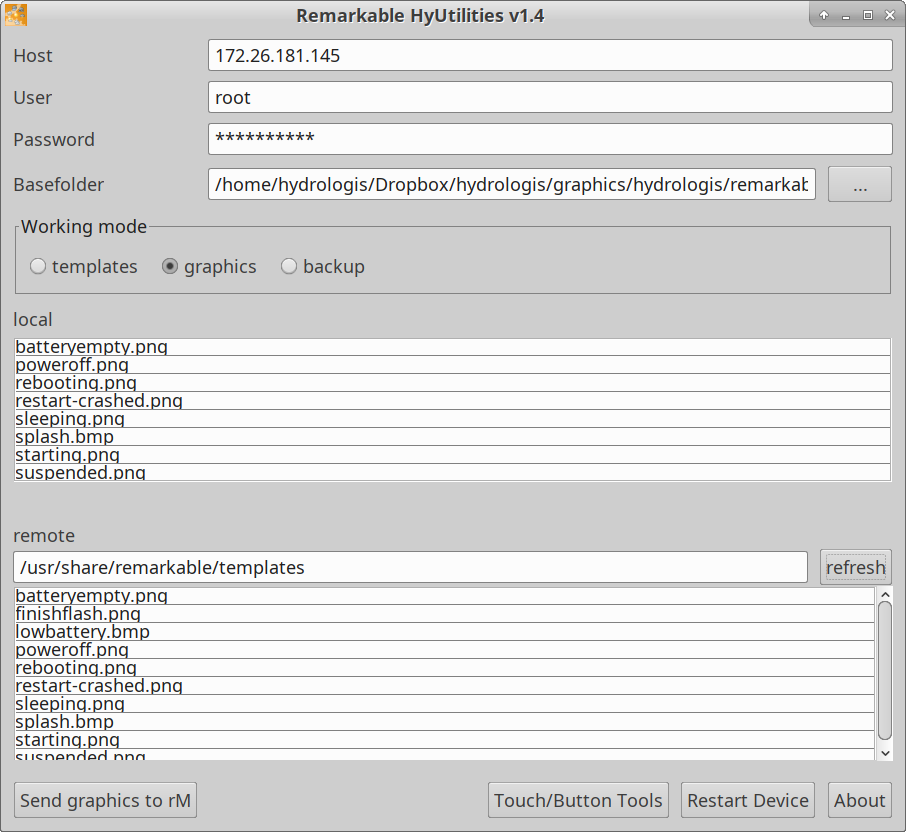
Task: Select sleeping.png in local list
Action: (452, 418)
